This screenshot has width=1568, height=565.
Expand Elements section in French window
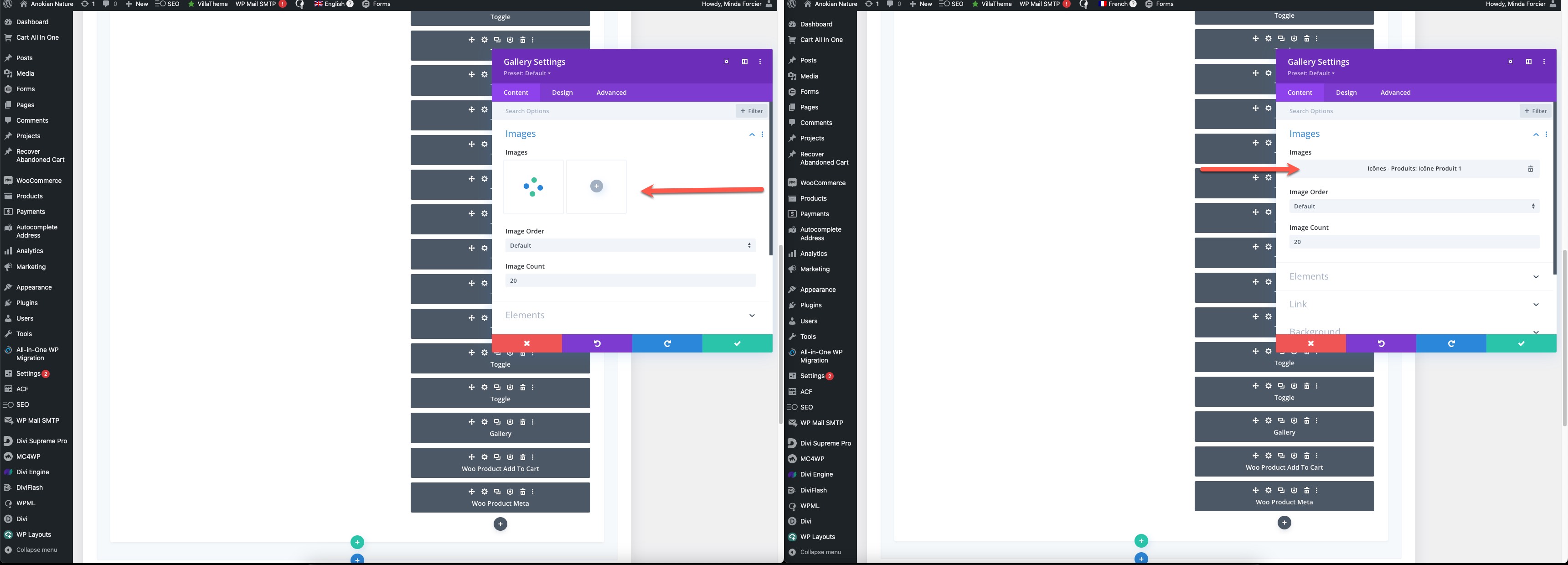tap(1414, 276)
